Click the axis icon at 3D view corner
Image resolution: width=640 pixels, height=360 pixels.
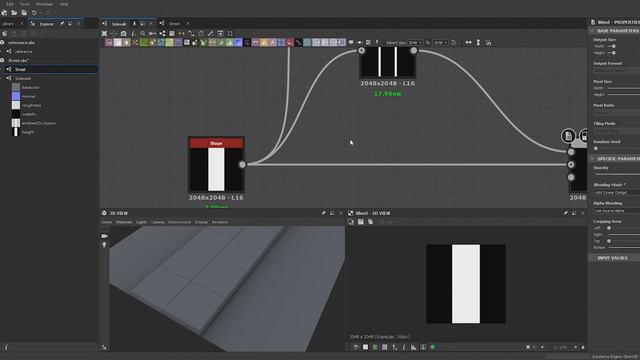pyautogui.click(x=104, y=347)
